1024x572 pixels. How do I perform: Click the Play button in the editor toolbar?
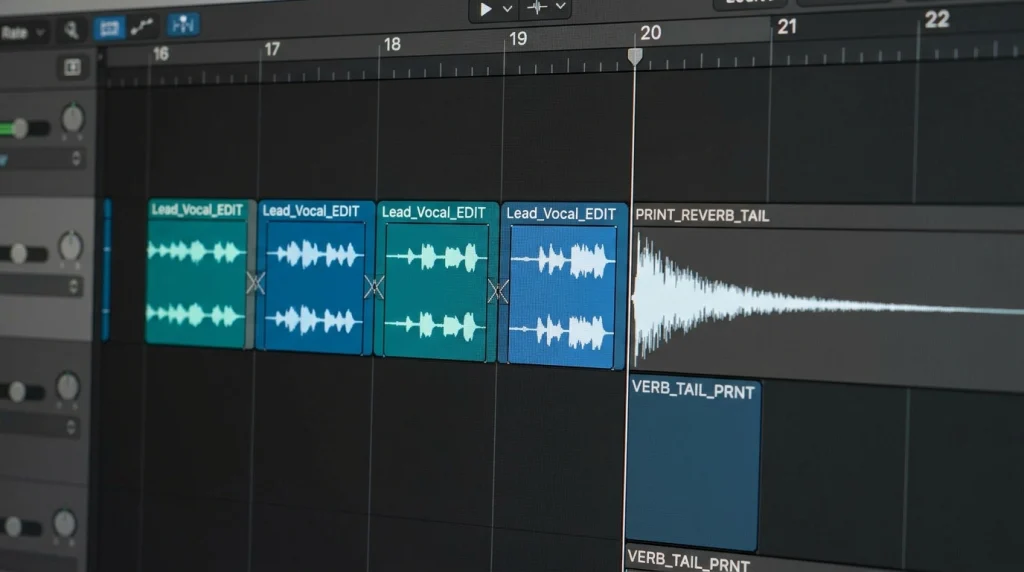(486, 9)
